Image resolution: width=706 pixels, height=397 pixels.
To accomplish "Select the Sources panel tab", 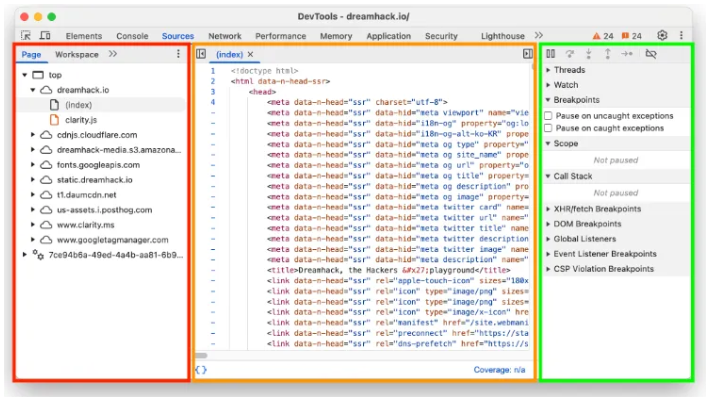I will click(178, 36).
